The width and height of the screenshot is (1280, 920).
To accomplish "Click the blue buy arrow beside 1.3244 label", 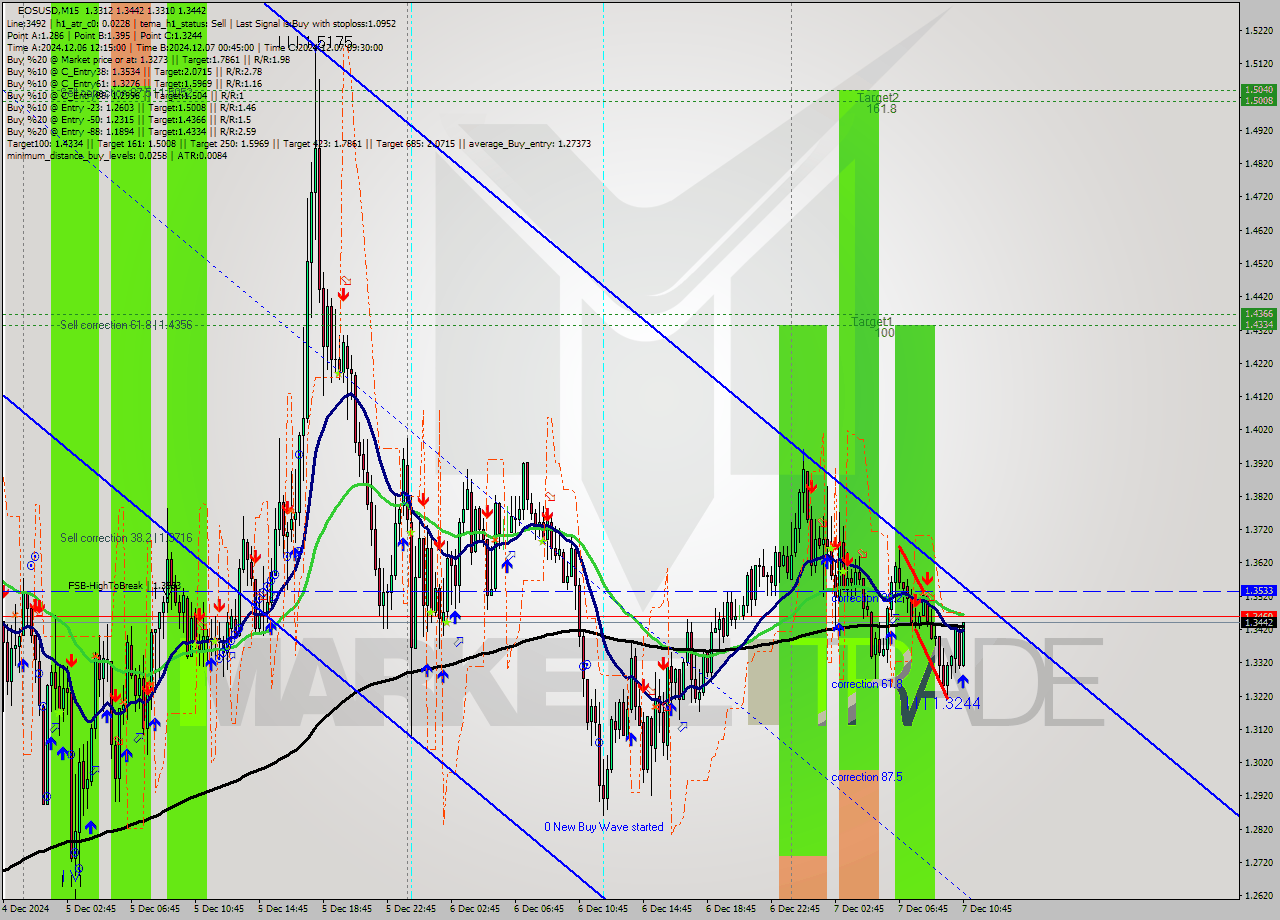I will pos(962,681).
